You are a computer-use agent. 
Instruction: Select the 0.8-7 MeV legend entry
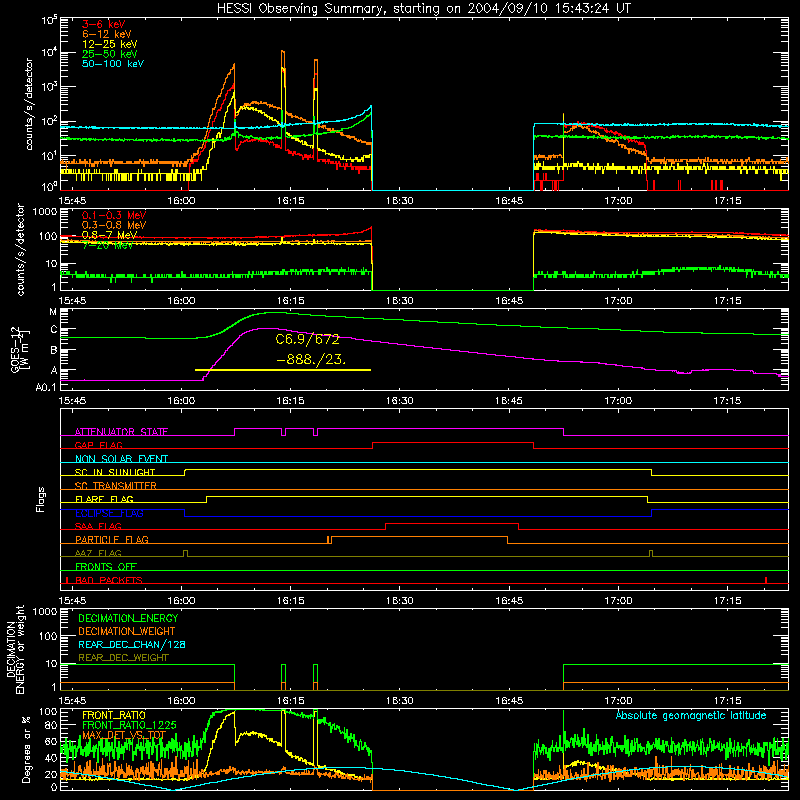[x=109, y=235]
